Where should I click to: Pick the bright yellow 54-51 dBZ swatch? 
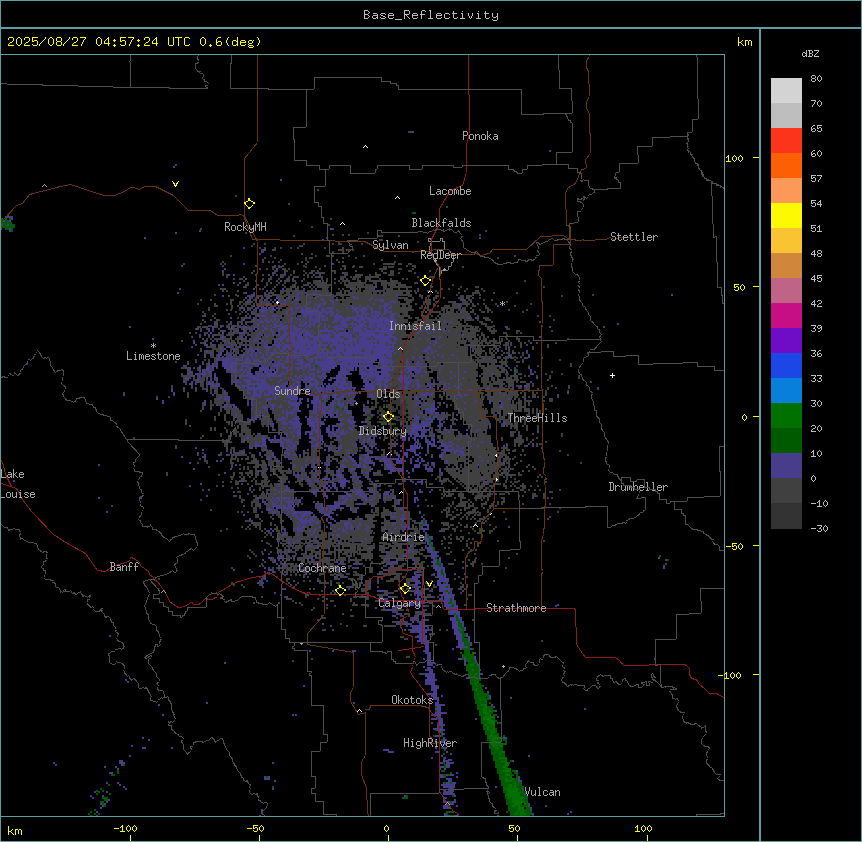pos(786,215)
